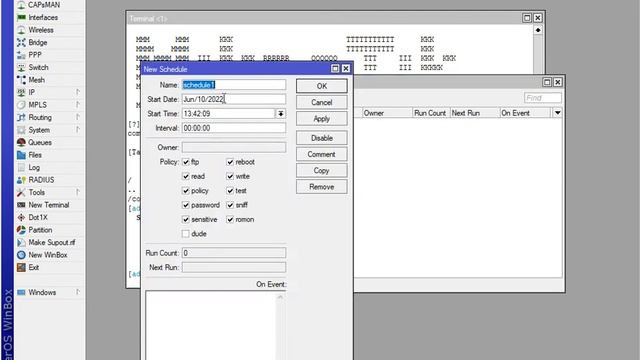Click the Comment button
Viewport: 640px width, 360px height.
click(x=322, y=154)
